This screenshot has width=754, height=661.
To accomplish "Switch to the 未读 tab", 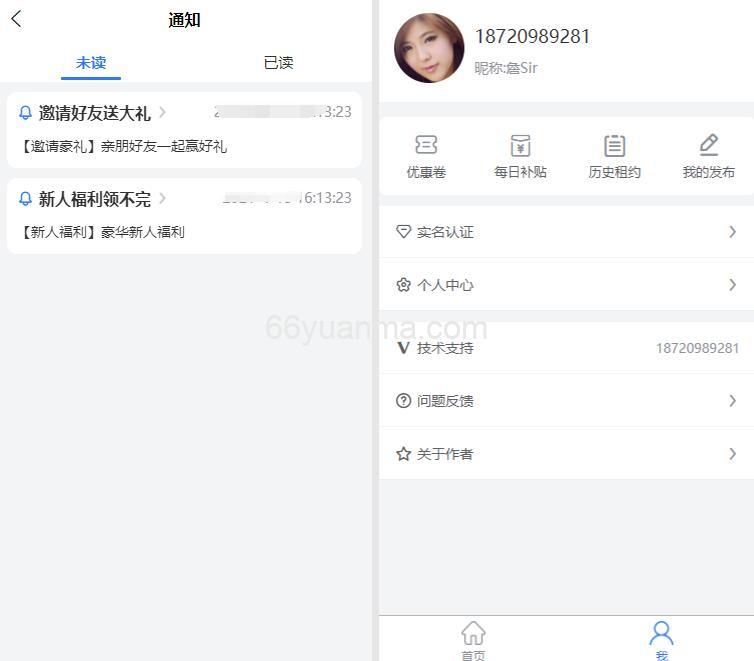I will 91,62.
